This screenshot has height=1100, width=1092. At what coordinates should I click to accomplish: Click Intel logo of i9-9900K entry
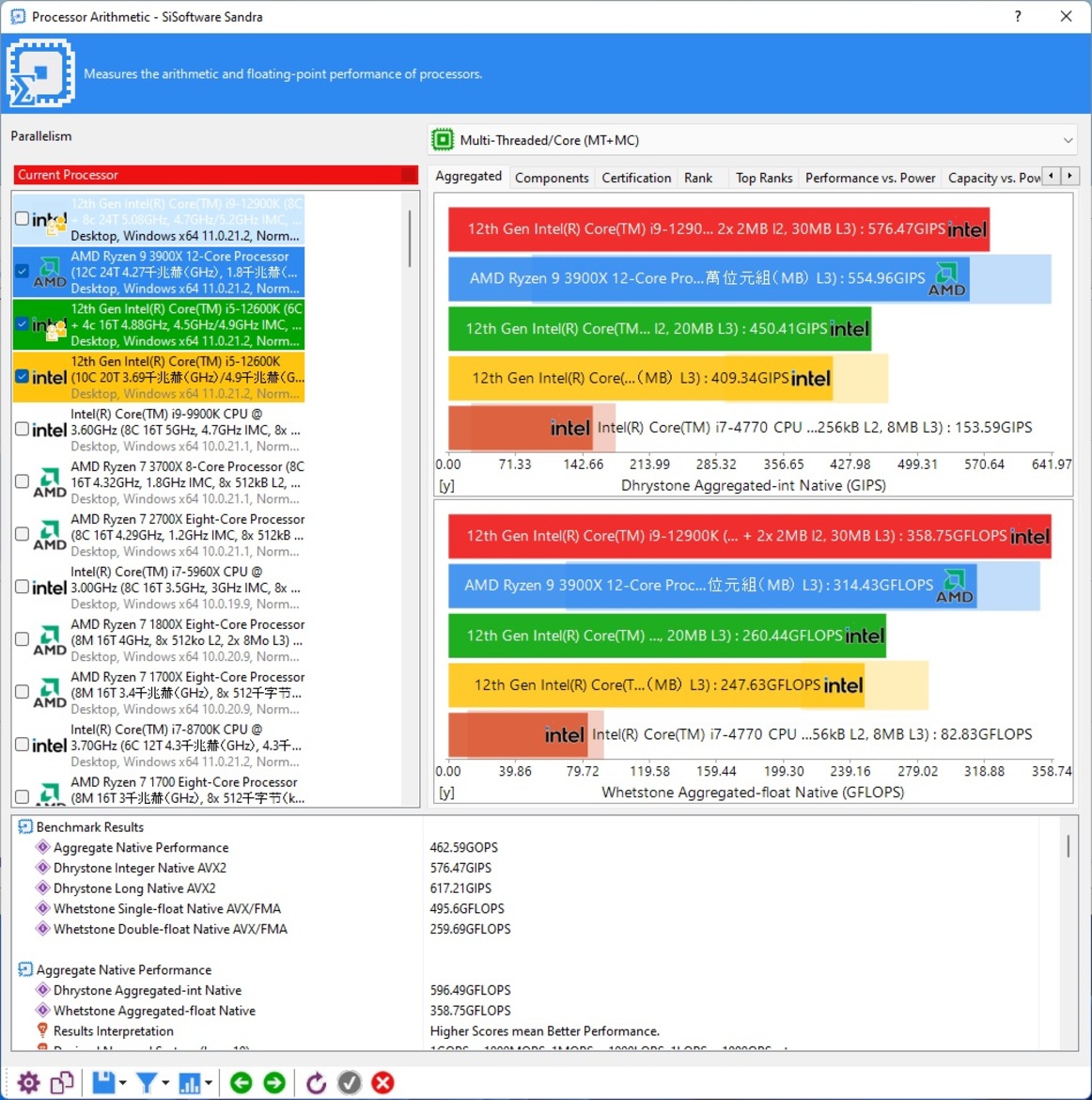click(50, 430)
